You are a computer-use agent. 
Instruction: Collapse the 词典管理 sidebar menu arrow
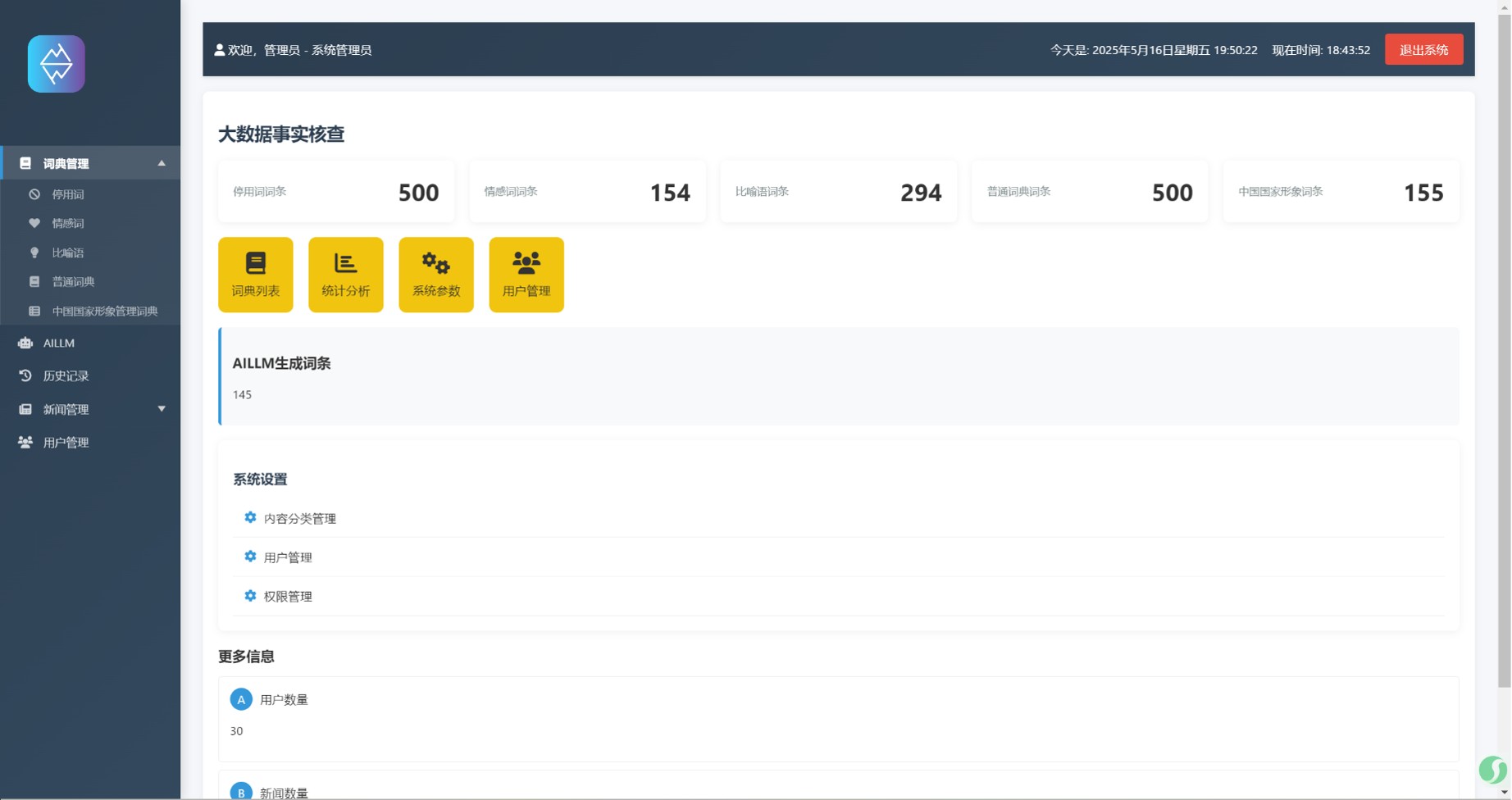pyautogui.click(x=162, y=163)
